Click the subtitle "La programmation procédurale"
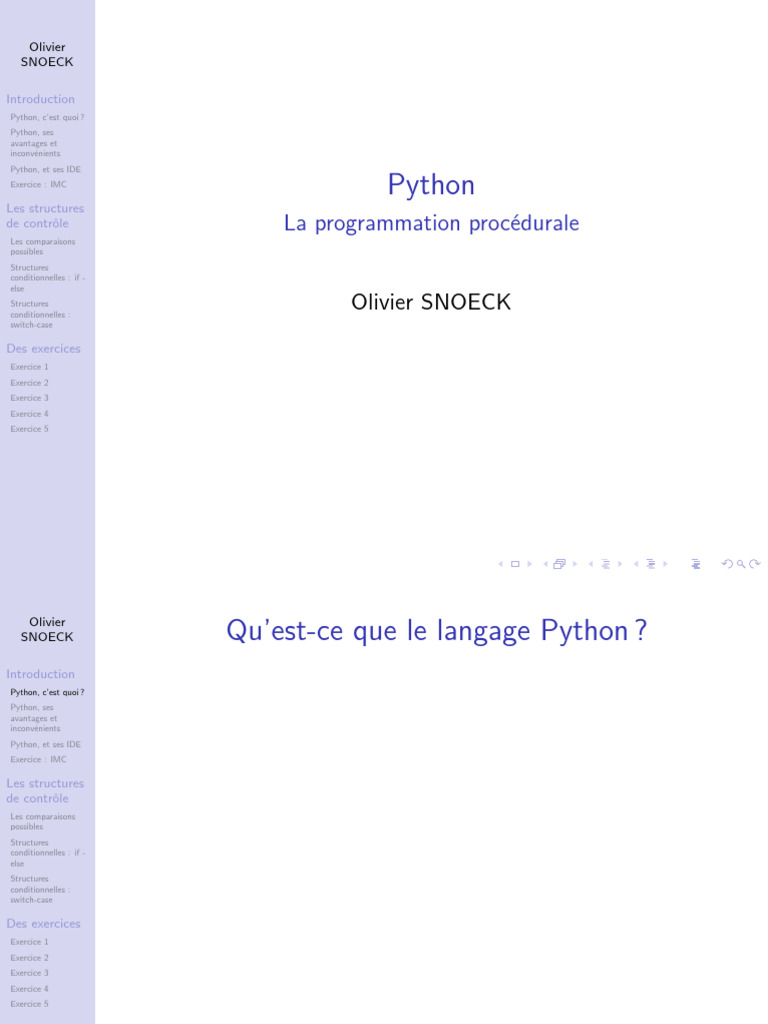768x1024 pixels. coord(431,223)
